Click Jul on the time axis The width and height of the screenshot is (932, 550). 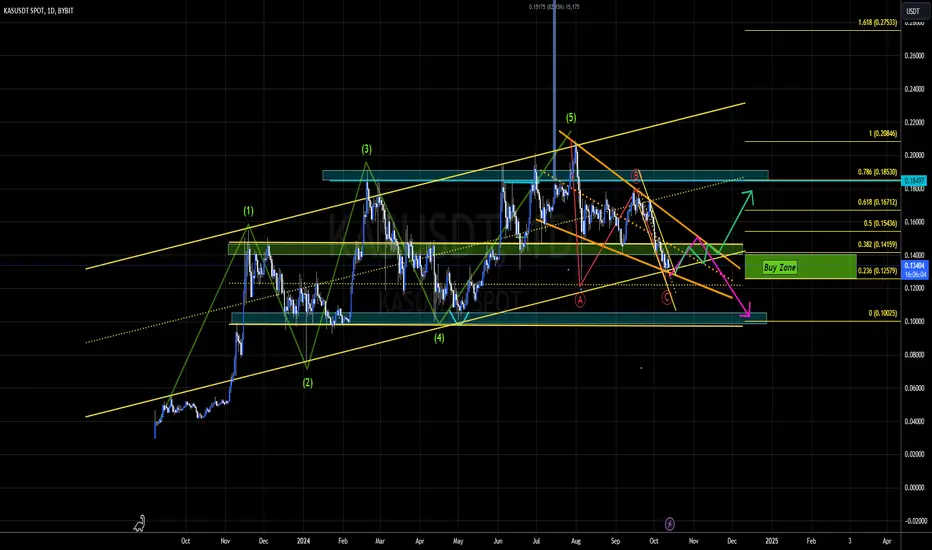[536, 541]
